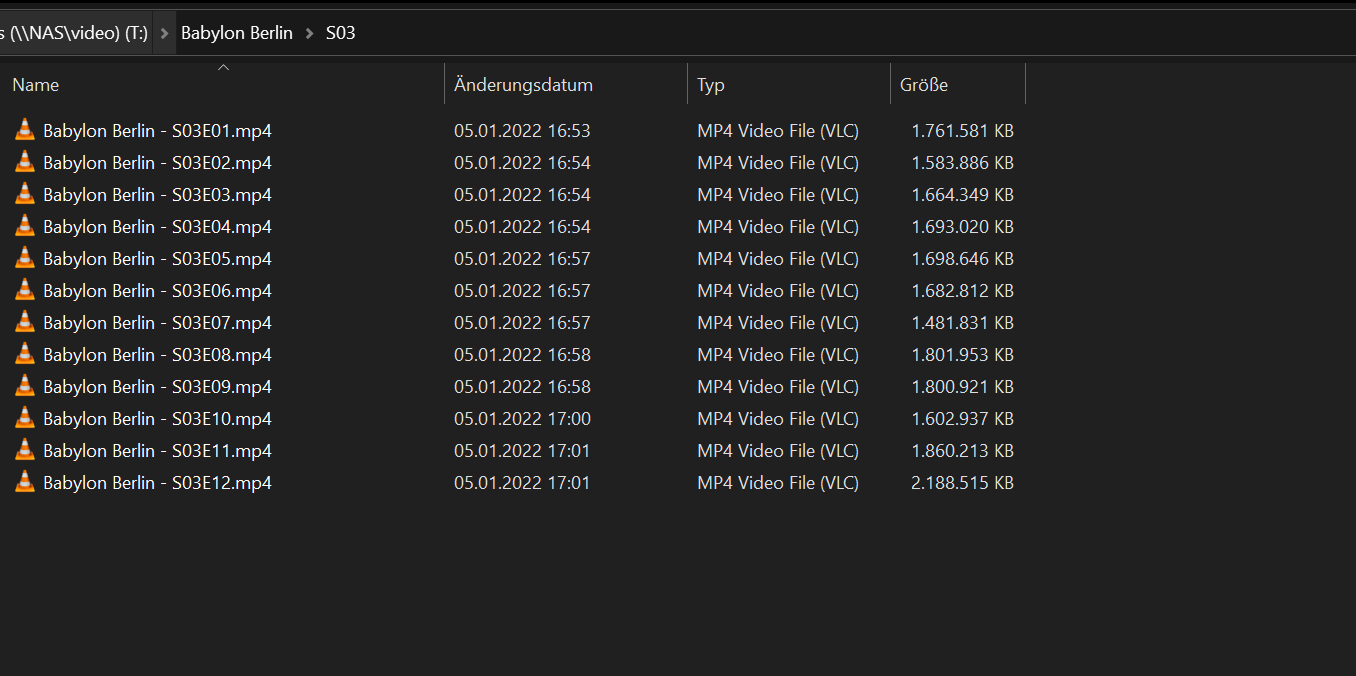Select the VLC cone icon for S03E12.mp4
This screenshot has height=676, width=1356.
pos(25,482)
